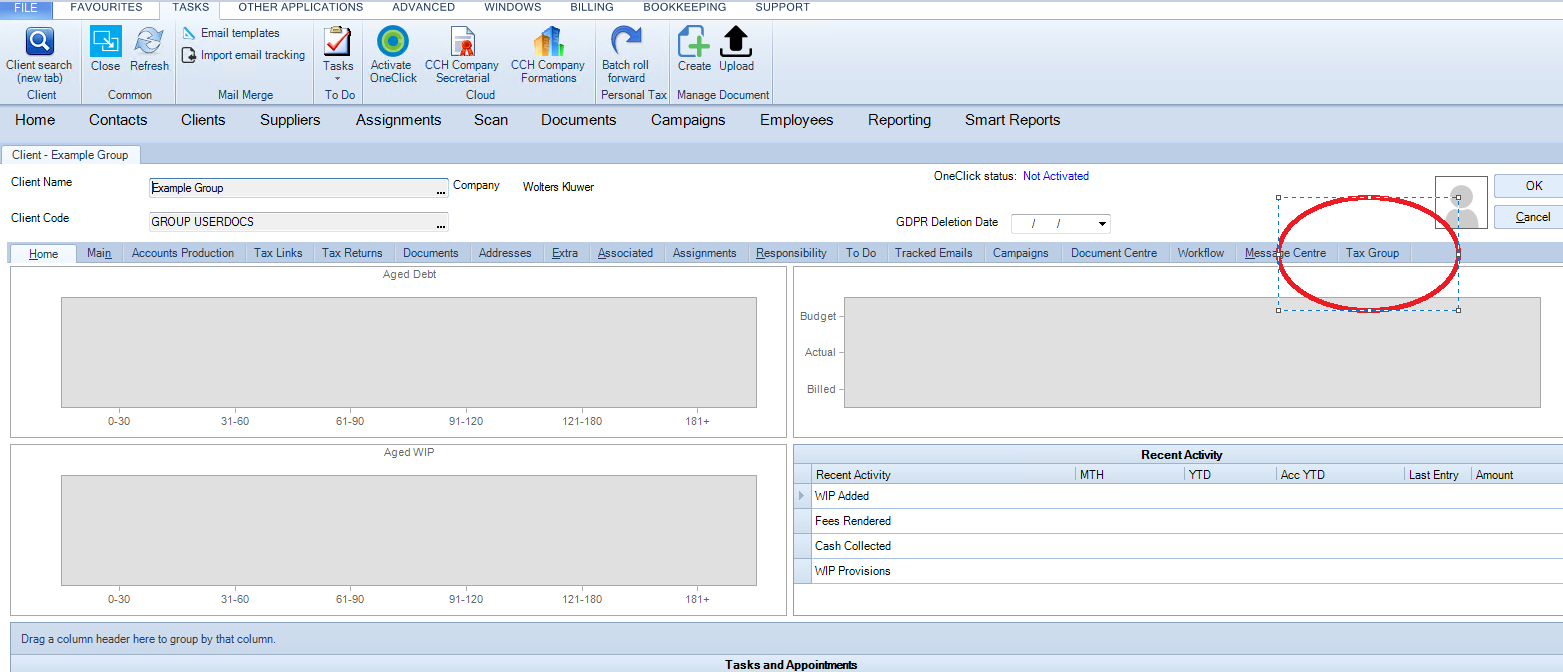Switch to ADVANCED ribbon tab
Image resolution: width=1563 pixels, height=672 pixels.
pos(423,7)
